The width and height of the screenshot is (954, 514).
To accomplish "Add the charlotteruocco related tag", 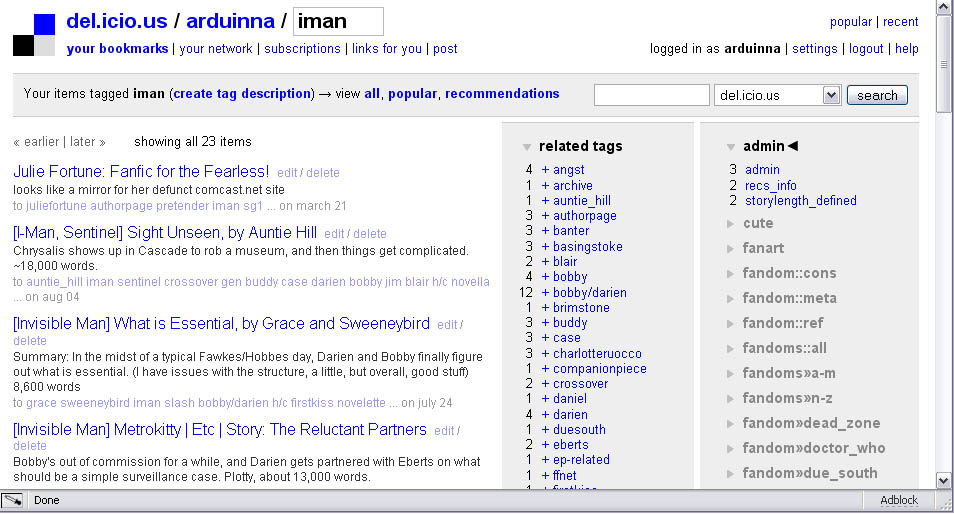I will (x=591, y=353).
